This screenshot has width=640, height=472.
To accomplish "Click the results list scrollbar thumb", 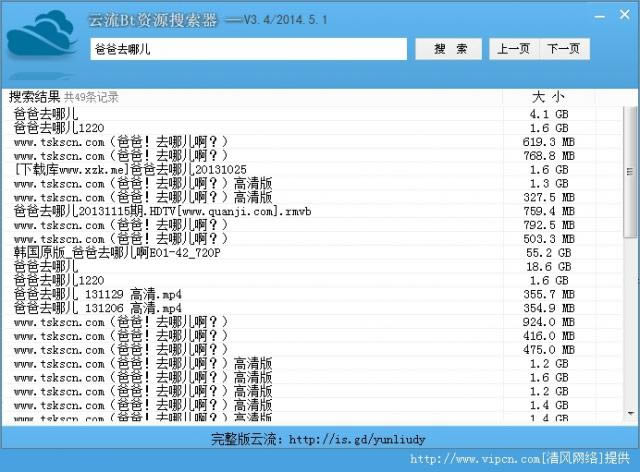I will 630,172.
